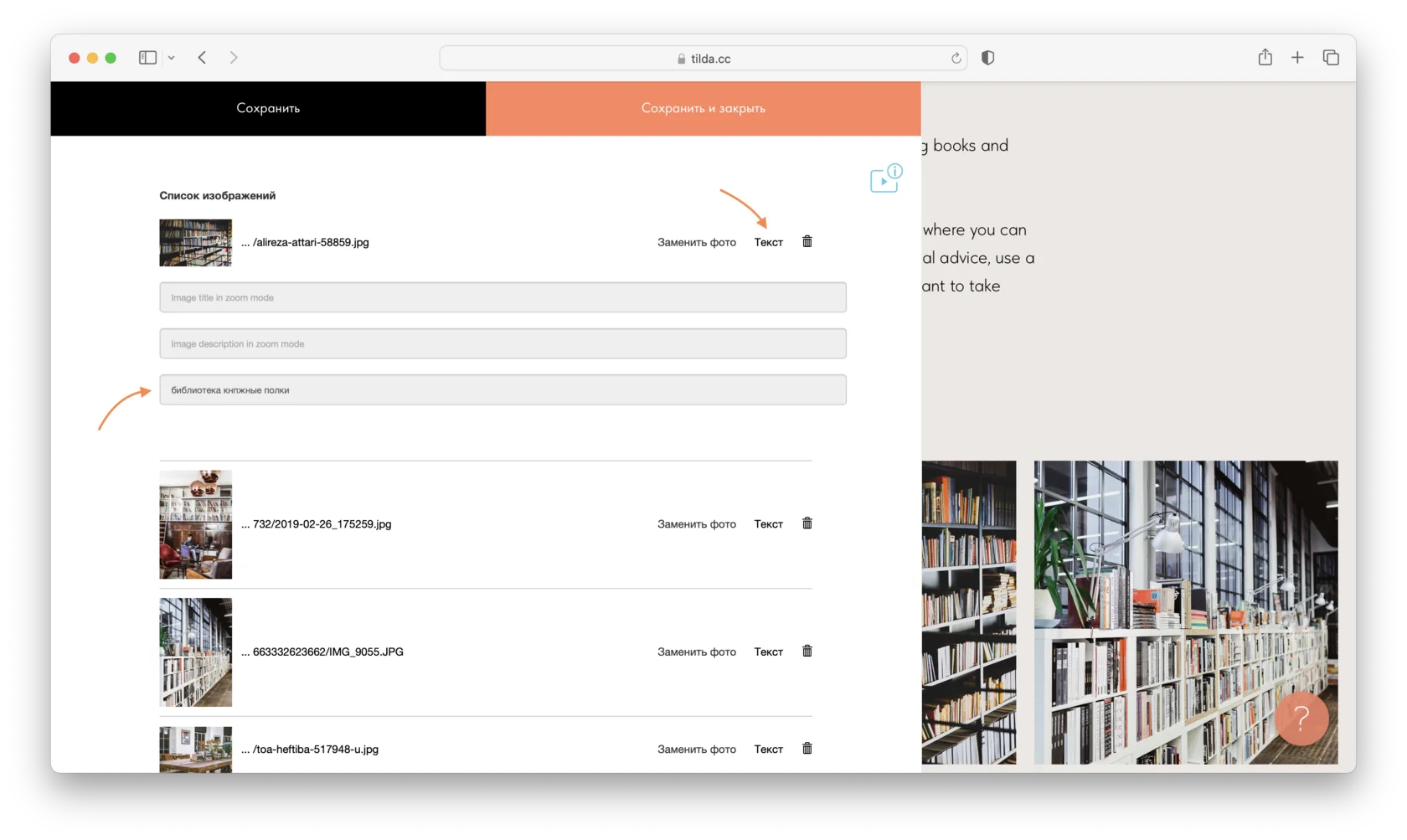The image size is (1407, 840).
Task: Delete the toa-heftiba-517948-u.jpg image
Action: click(x=807, y=749)
